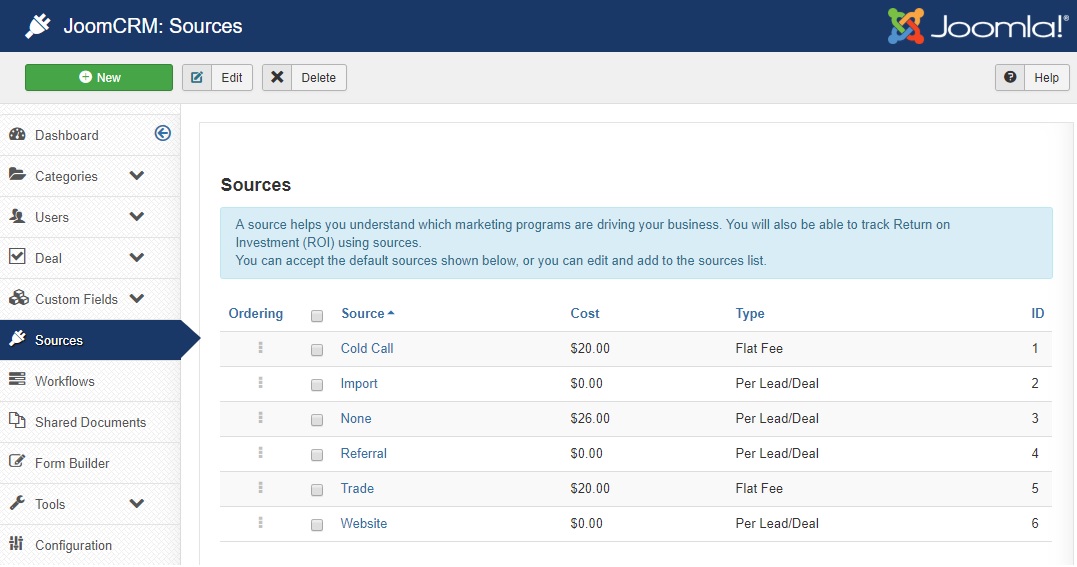Click the Dashboard gauge icon
This screenshot has height=567, width=1077.
click(17, 134)
